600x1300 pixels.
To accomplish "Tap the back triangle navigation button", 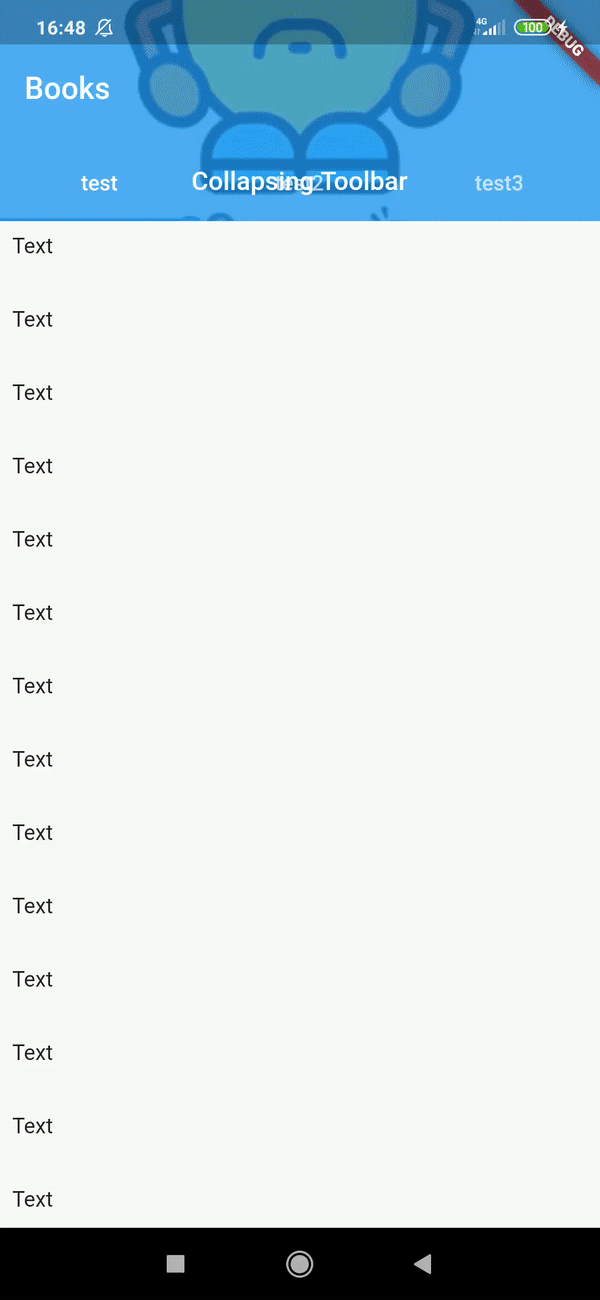I will pyautogui.click(x=422, y=1263).
